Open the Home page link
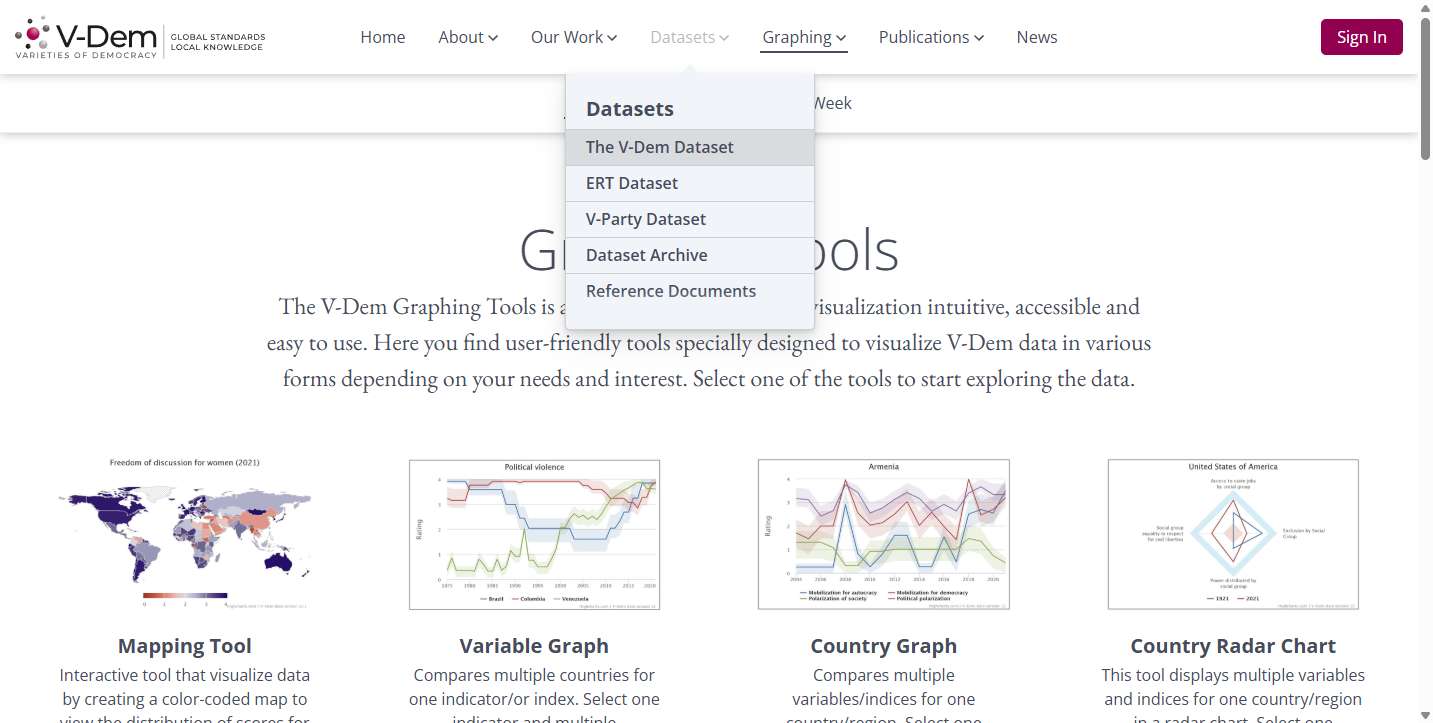Screen dimensions: 1433x723 [383, 37]
